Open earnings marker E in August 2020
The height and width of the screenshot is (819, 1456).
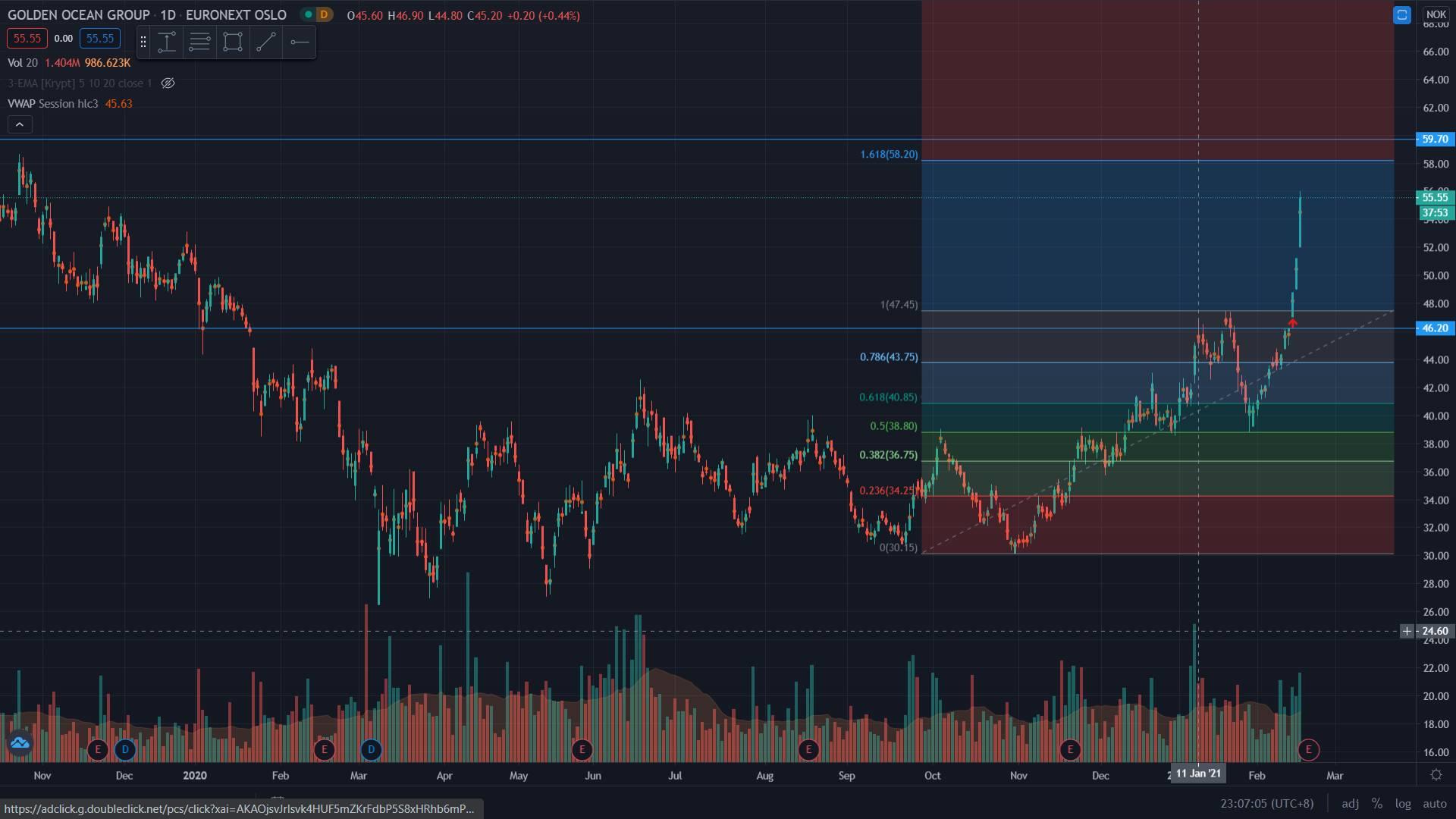808,750
